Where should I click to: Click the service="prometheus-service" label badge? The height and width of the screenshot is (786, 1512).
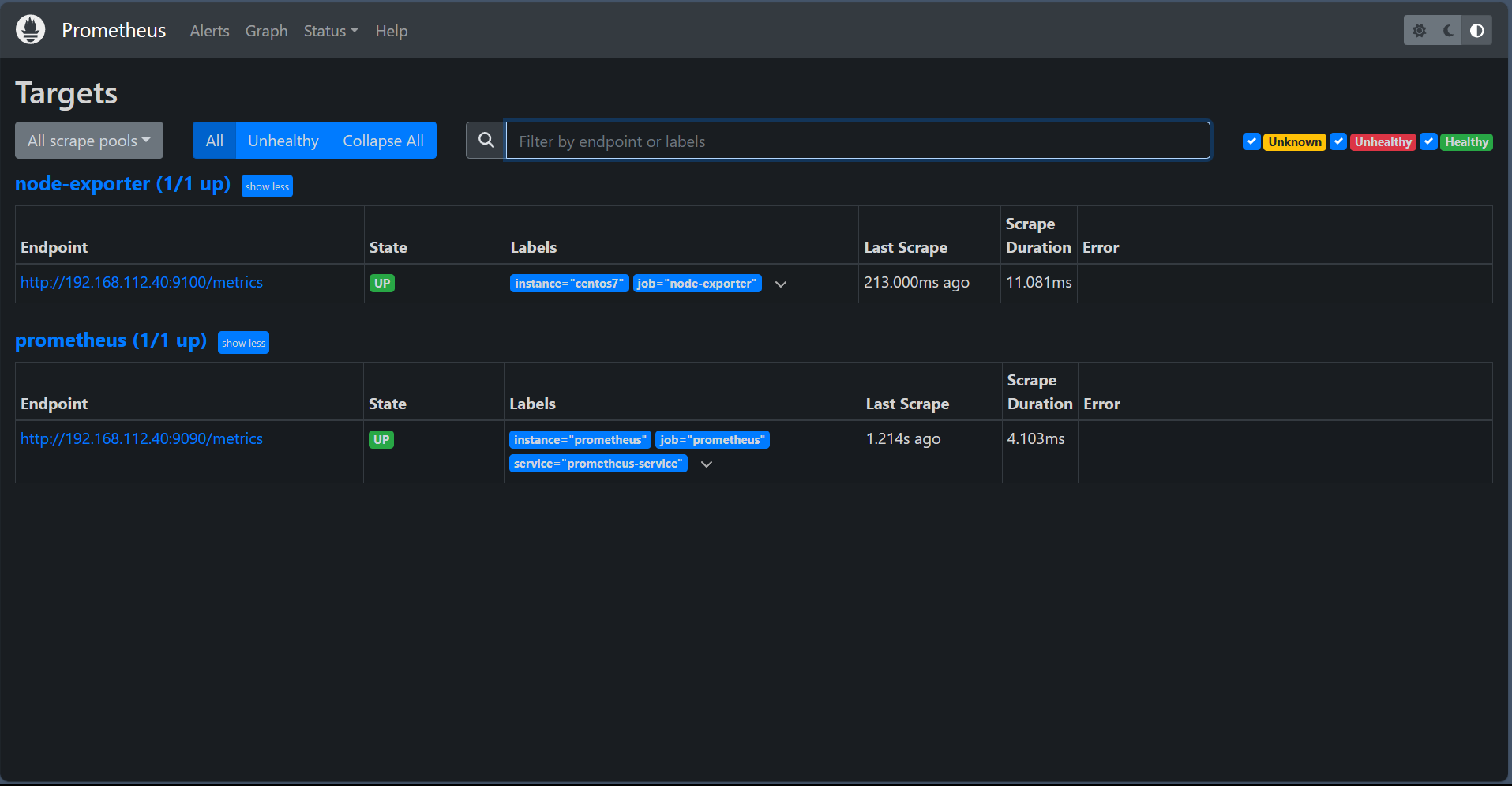598,464
